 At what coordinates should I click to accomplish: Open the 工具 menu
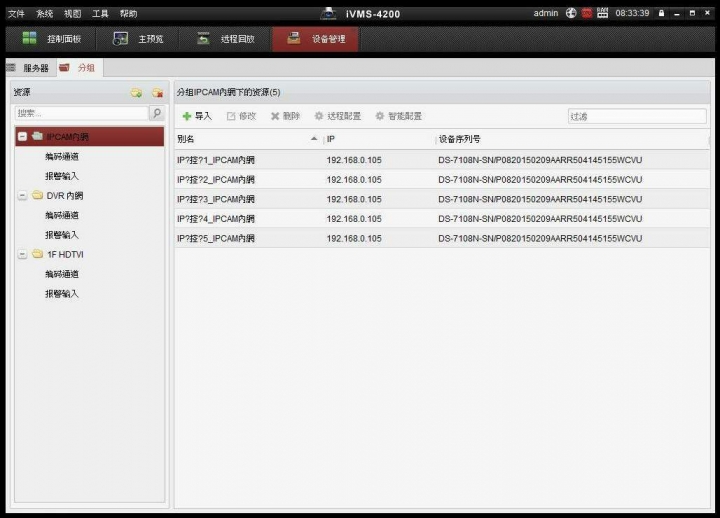[x=100, y=13]
